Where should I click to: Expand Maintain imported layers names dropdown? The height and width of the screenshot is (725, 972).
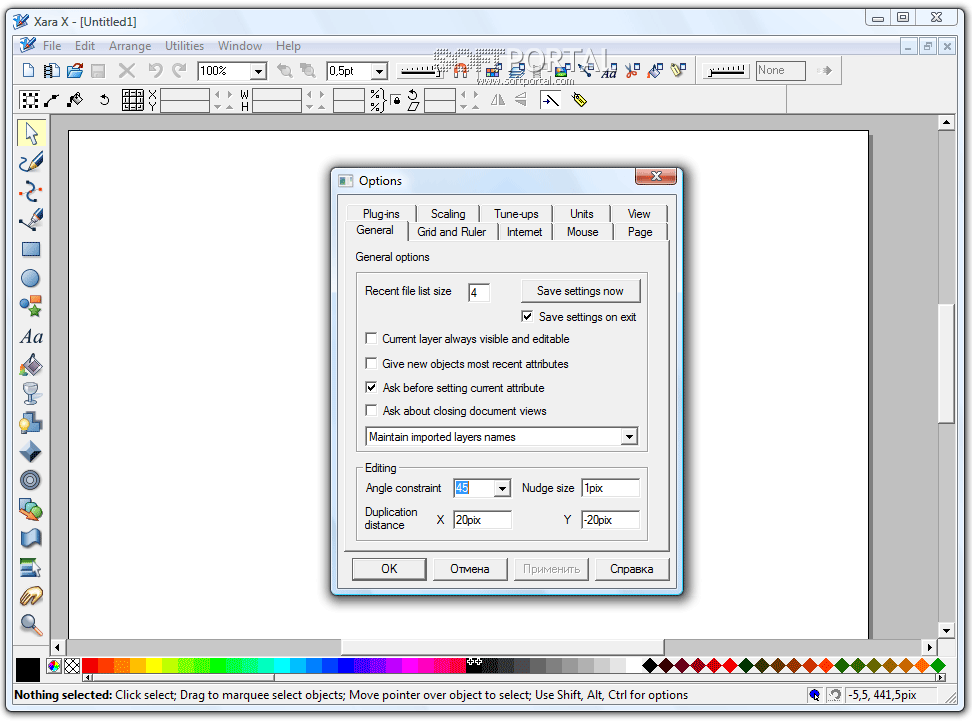click(629, 437)
